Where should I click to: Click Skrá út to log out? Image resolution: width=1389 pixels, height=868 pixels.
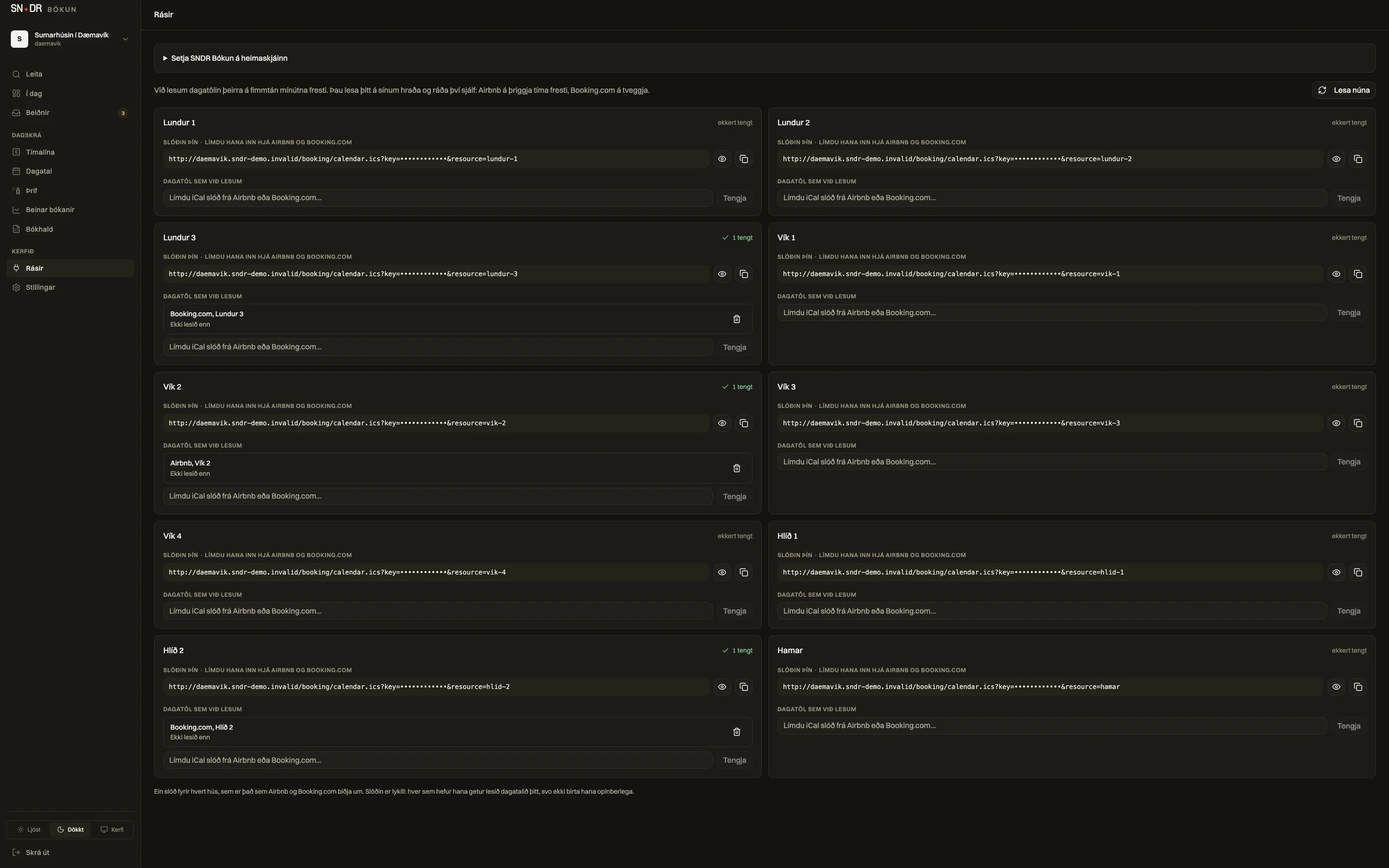pyautogui.click(x=70, y=852)
